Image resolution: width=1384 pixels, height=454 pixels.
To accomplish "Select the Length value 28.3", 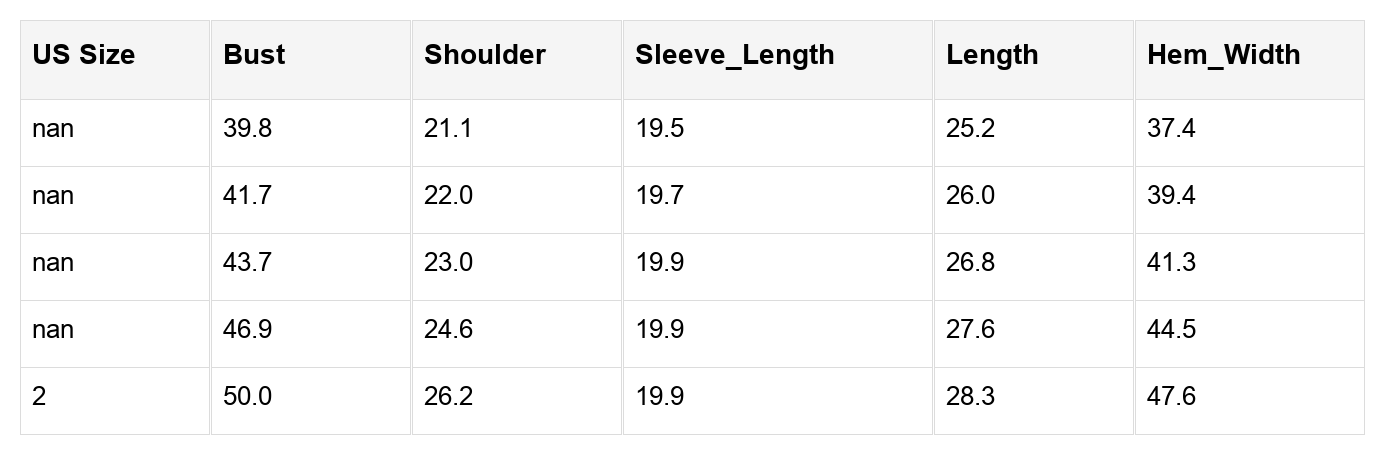I will (x=970, y=397).
